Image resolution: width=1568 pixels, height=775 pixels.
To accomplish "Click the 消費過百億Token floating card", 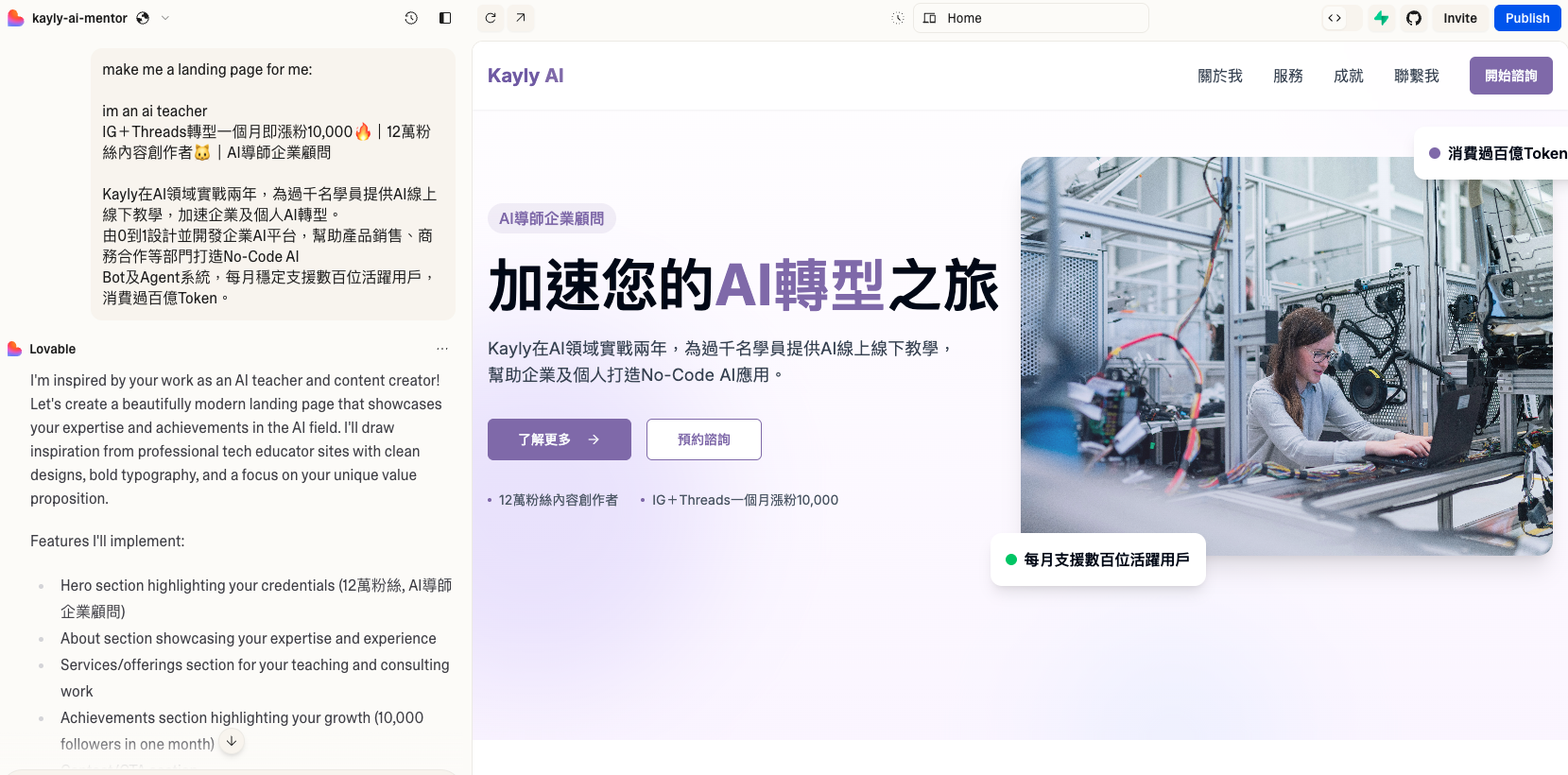I will click(1491, 153).
